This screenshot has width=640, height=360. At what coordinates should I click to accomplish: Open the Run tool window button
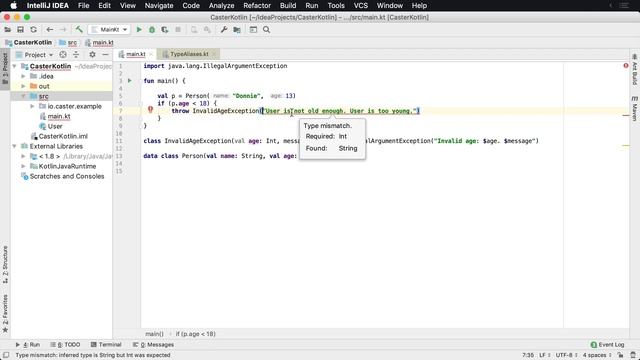28,345
